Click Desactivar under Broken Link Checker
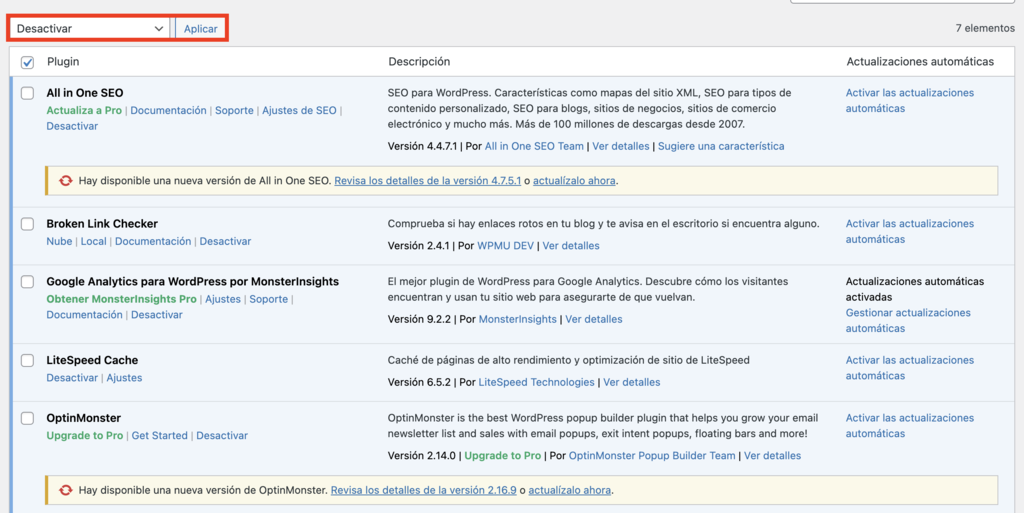Viewport: 1024px width, 513px height. coord(225,241)
